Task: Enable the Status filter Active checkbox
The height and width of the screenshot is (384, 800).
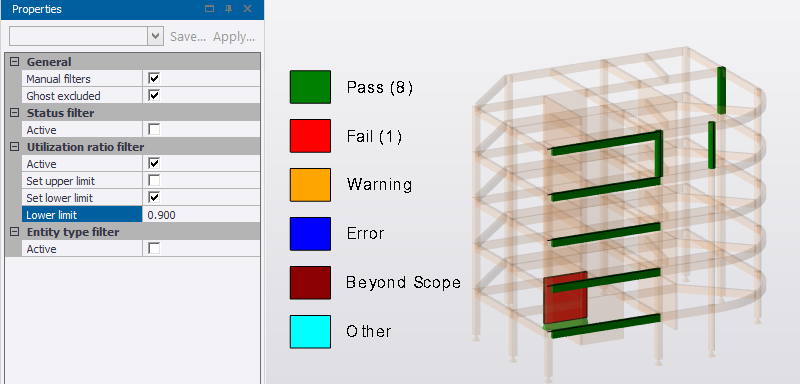Action: pyautogui.click(x=154, y=130)
